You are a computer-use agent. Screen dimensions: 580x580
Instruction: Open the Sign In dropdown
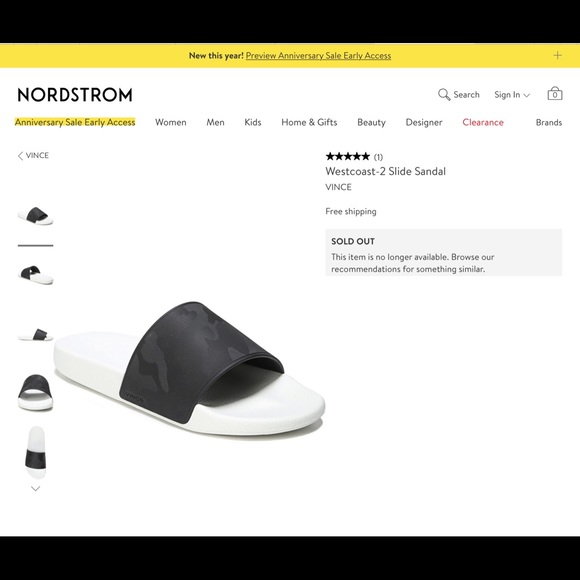point(512,95)
